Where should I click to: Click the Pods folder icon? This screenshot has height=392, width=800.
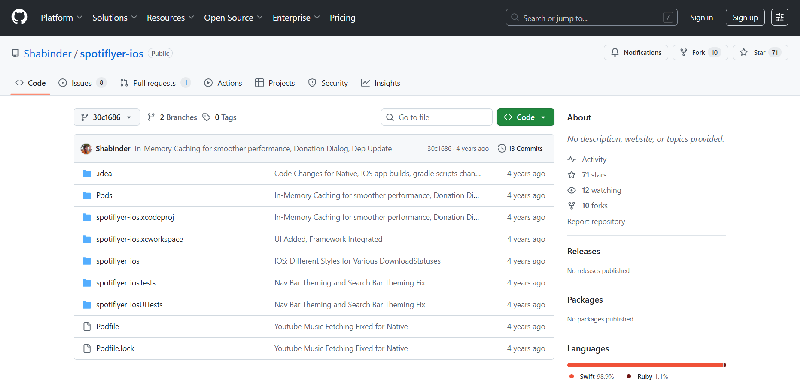click(x=87, y=195)
